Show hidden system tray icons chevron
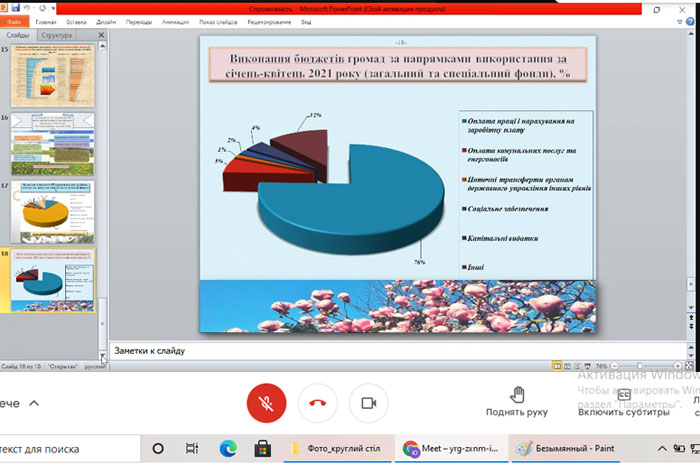 tap(662, 449)
